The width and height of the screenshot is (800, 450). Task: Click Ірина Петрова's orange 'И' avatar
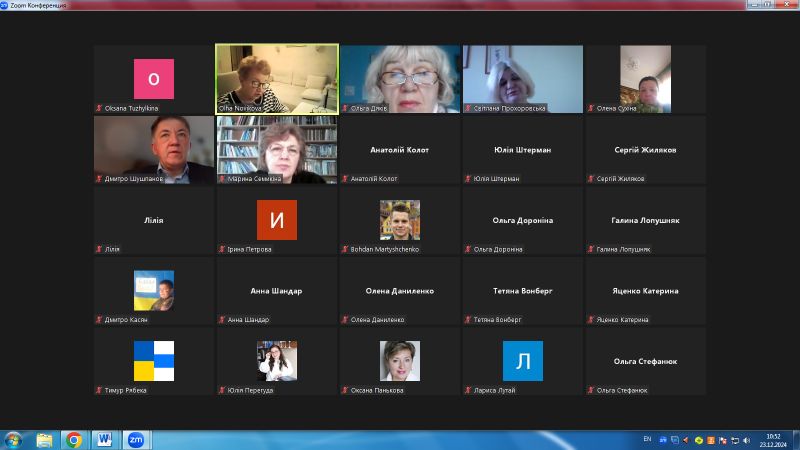[276, 220]
